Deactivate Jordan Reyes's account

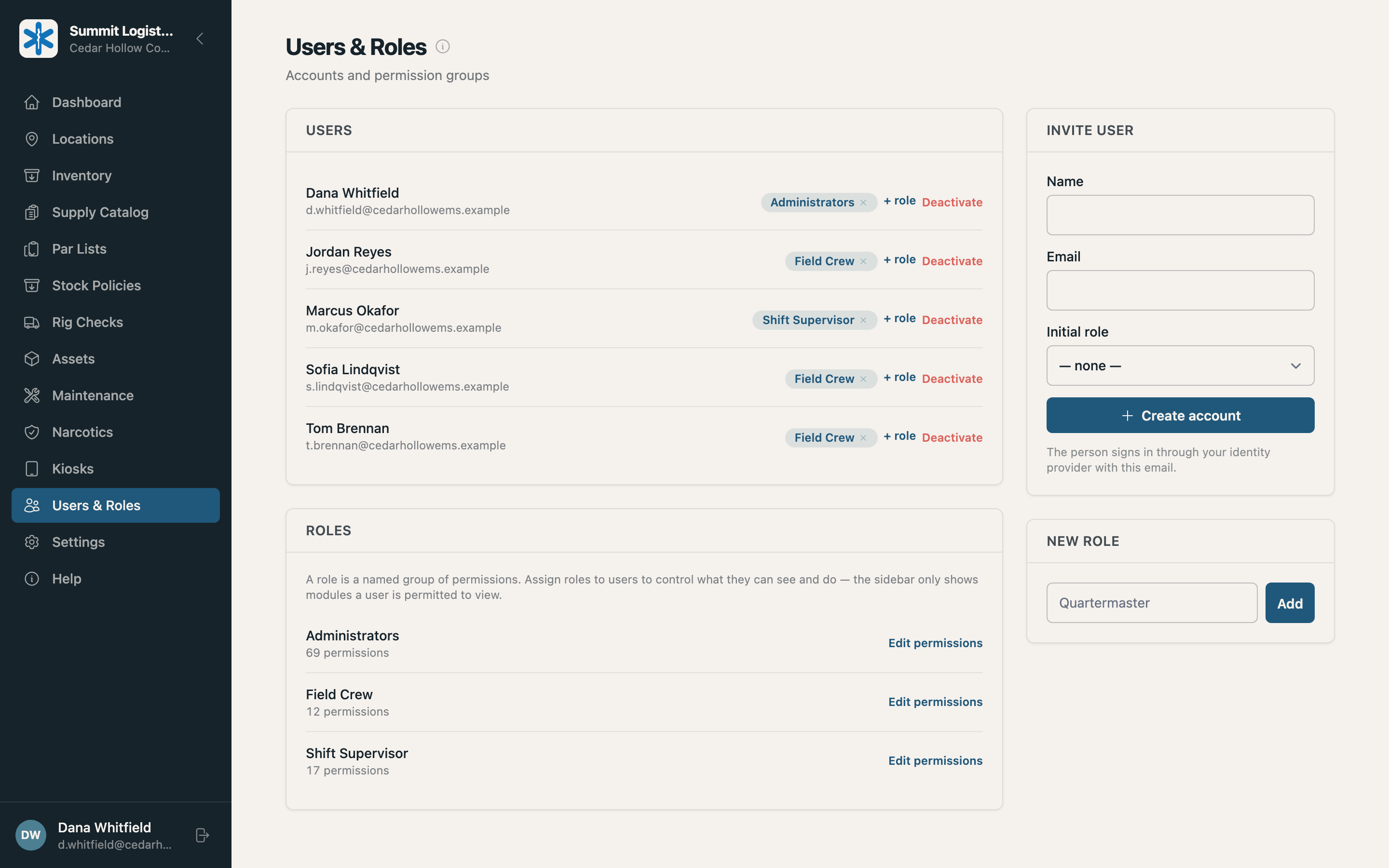pyautogui.click(x=952, y=261)
